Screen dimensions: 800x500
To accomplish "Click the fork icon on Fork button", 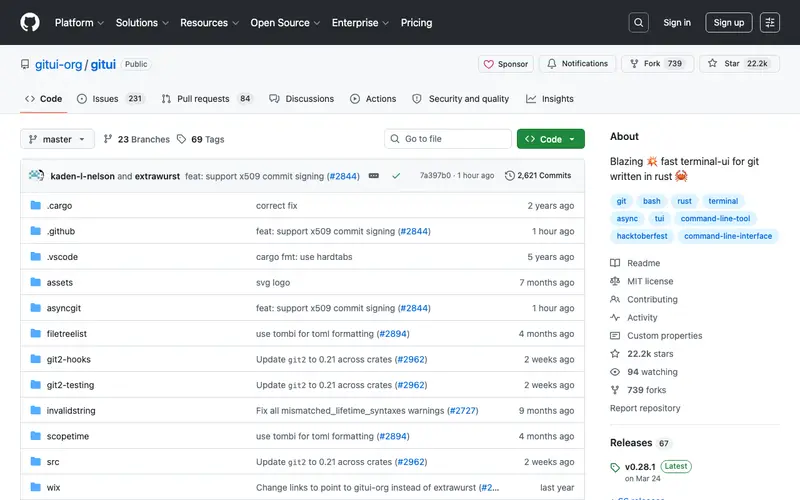I will [x=634, y=64].
